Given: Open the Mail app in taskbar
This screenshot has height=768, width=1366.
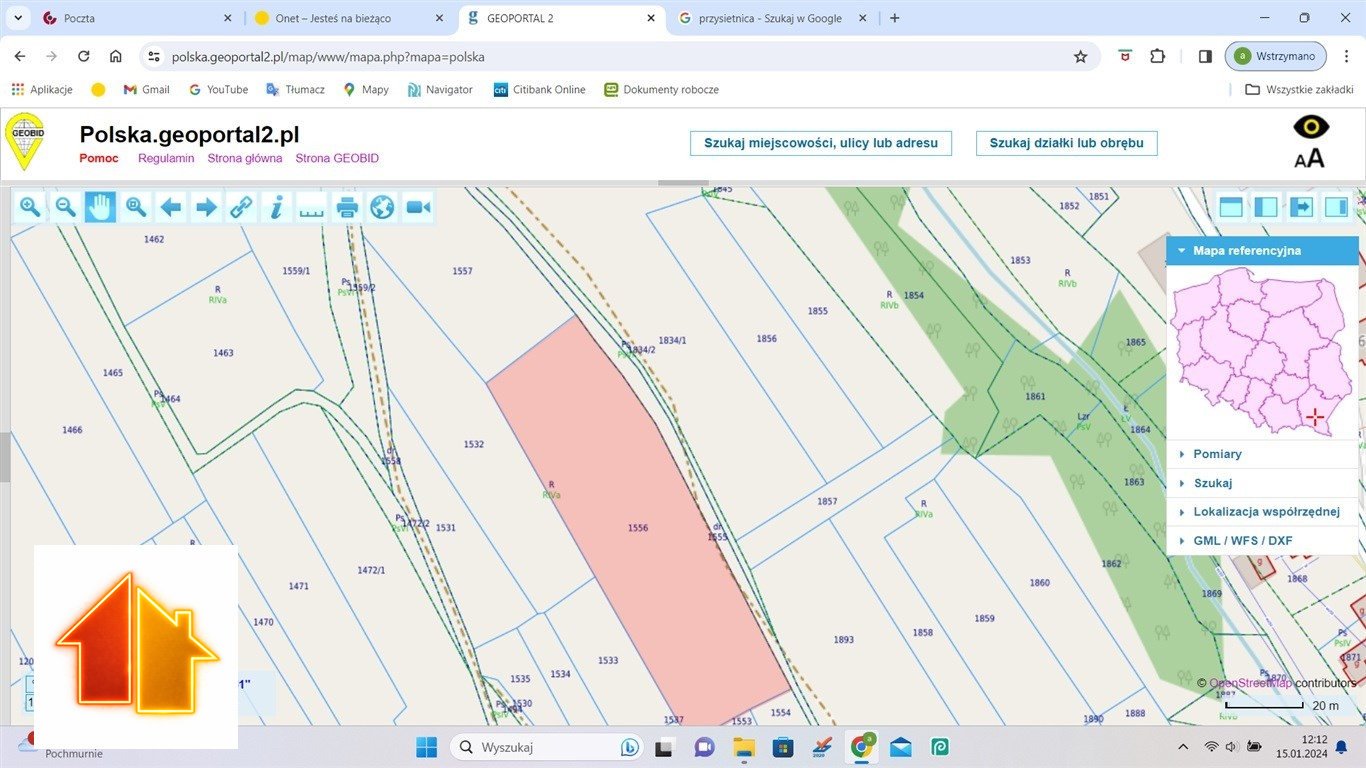Looking at the screenshot, I should pos(900,747).
